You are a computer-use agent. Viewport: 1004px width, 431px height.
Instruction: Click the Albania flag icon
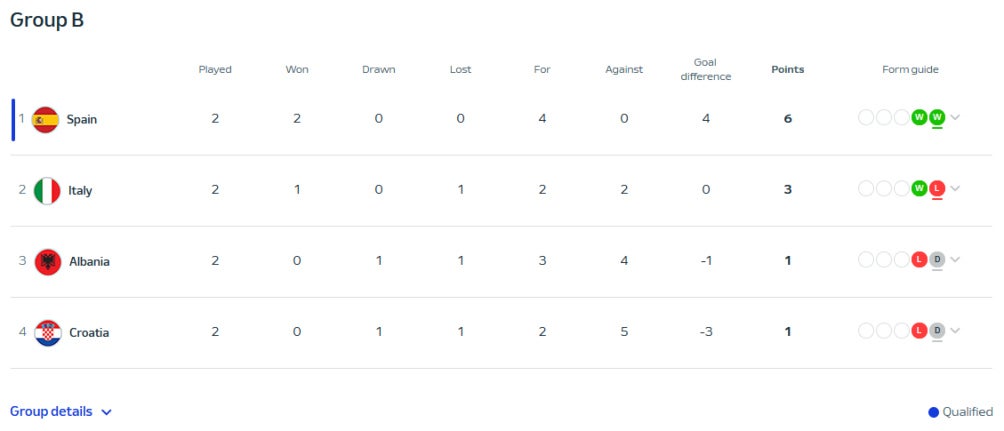(48, 262)
